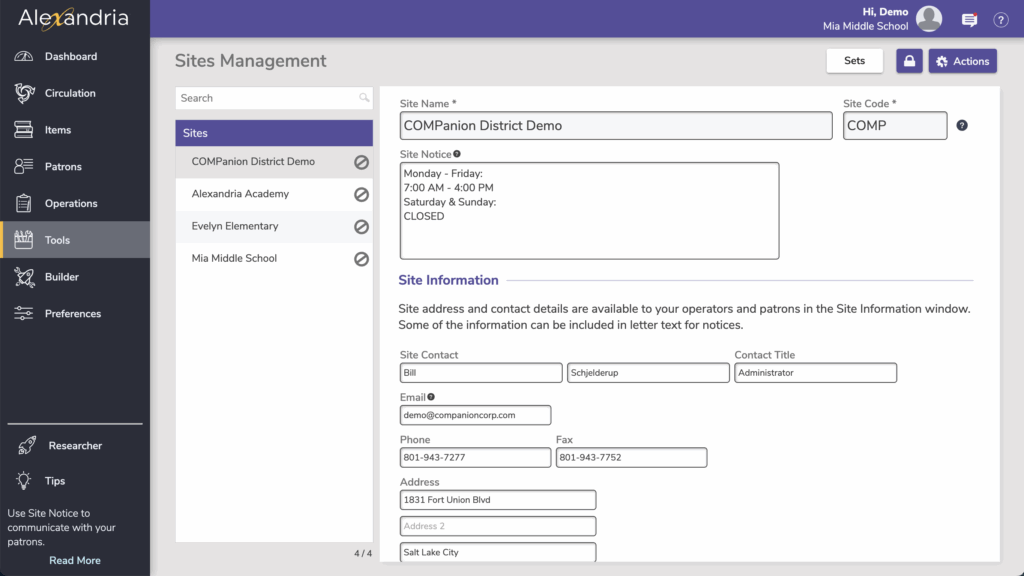Click the sites Search field
Screen dimensions: 1024x576
tap(274, 98)
